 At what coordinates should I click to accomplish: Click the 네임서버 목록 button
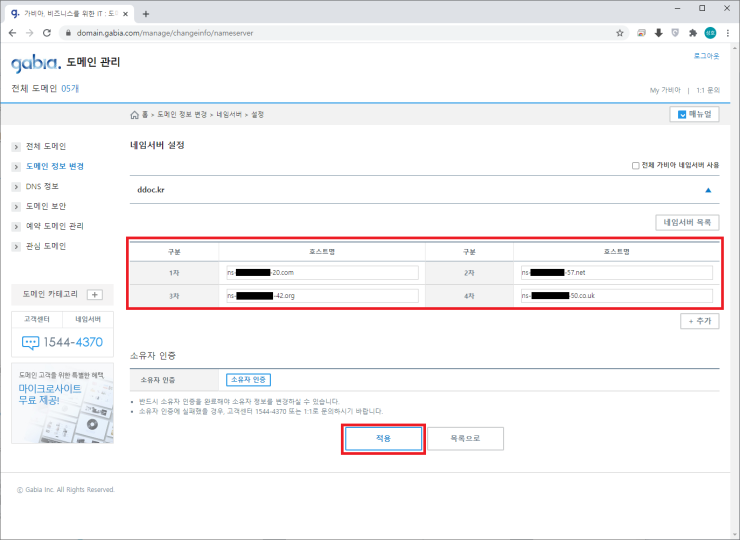[x=685, y=222]
